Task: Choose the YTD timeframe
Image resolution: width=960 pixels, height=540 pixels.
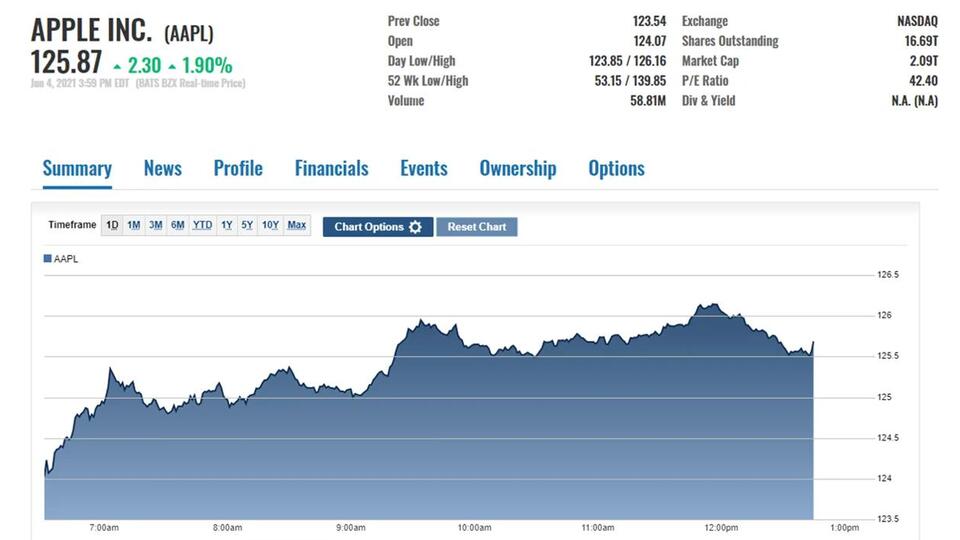Action: coord(202,225)
